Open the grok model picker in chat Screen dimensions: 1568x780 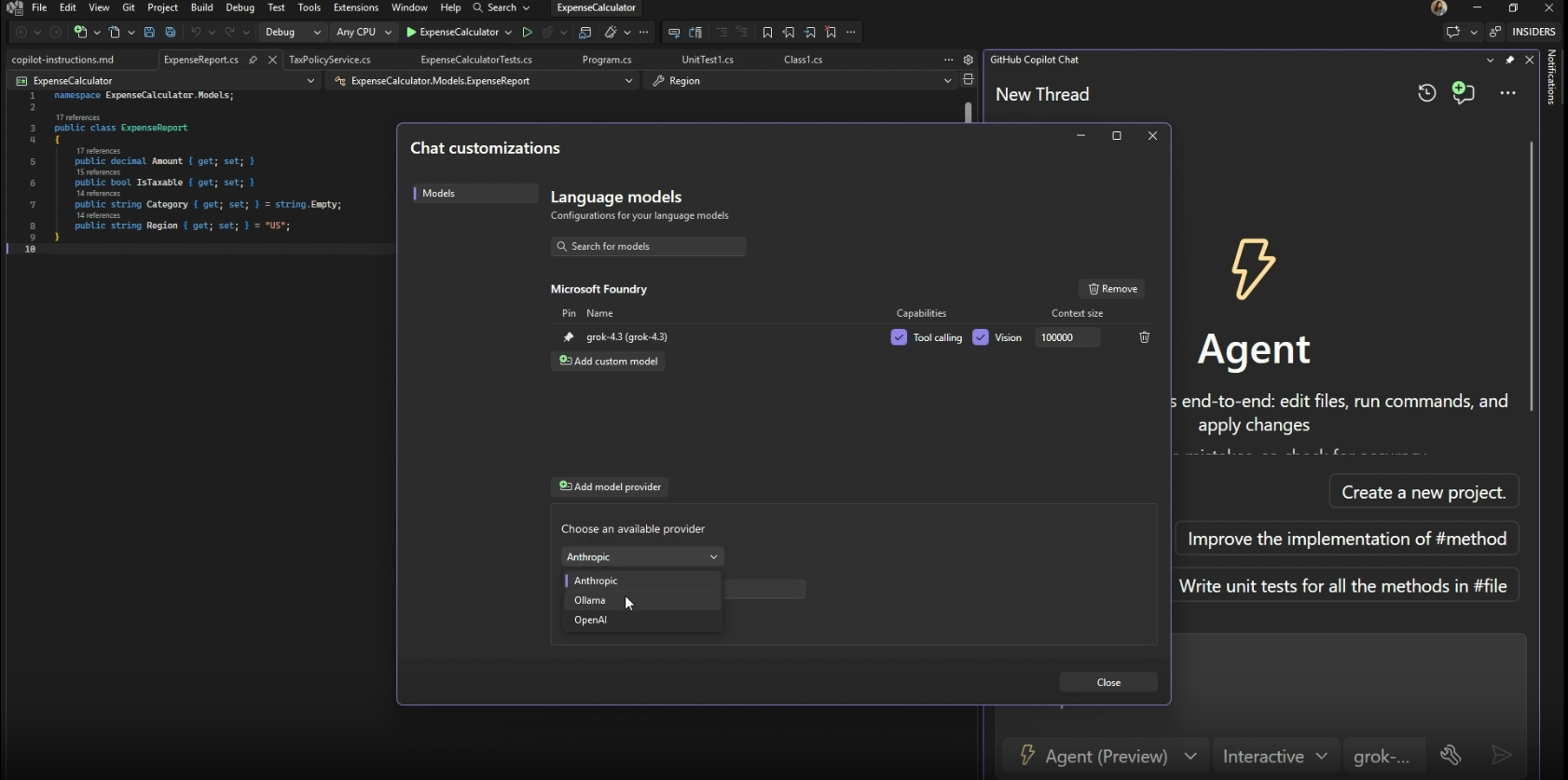pyautogui.click(x=1383, y=756)
